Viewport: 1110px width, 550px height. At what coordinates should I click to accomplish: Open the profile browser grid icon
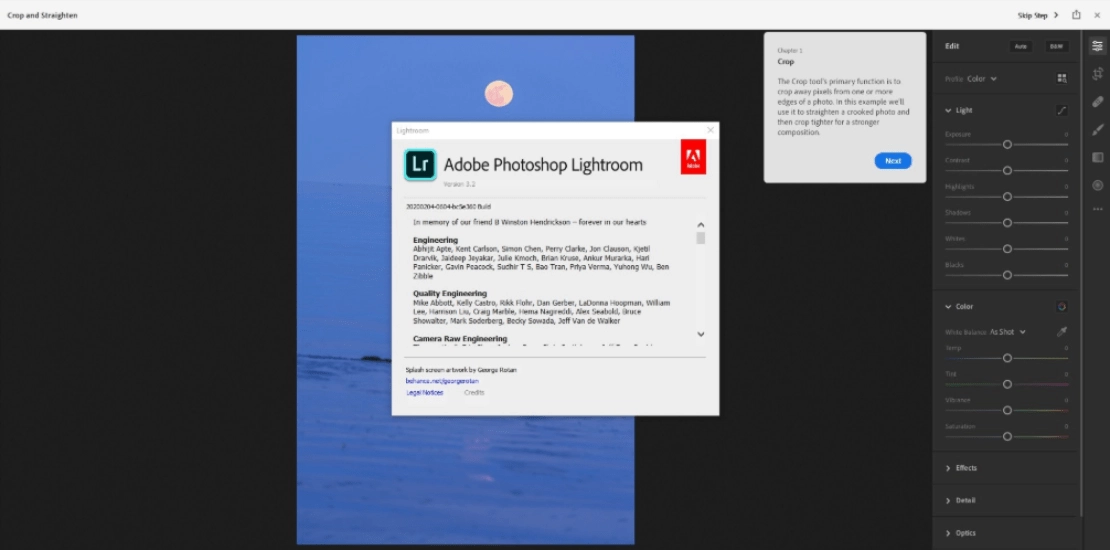1061,79
